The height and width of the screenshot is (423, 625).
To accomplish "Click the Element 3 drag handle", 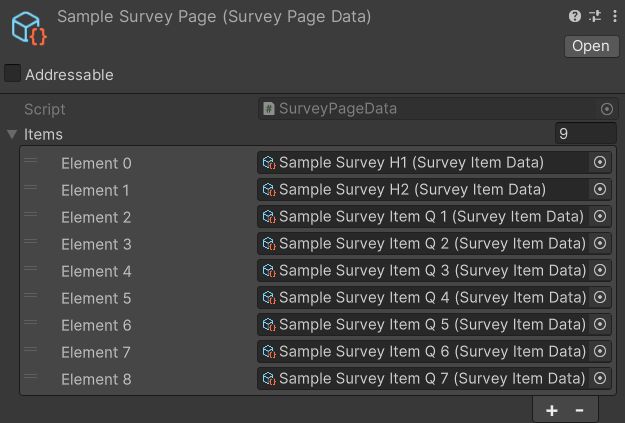I will coord(31,242).
